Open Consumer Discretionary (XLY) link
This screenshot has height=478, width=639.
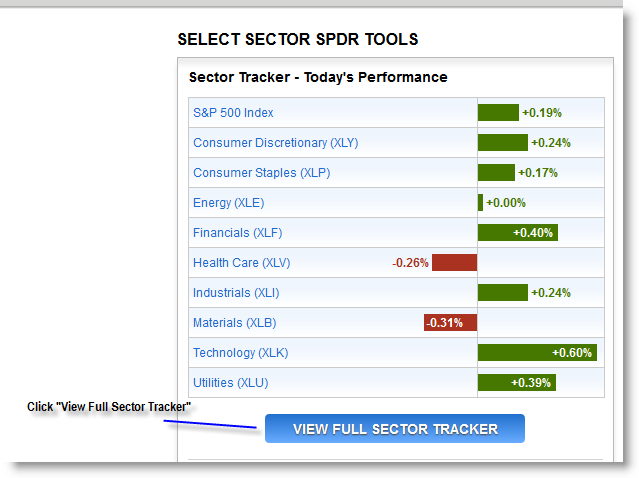[x=275, y=143]
